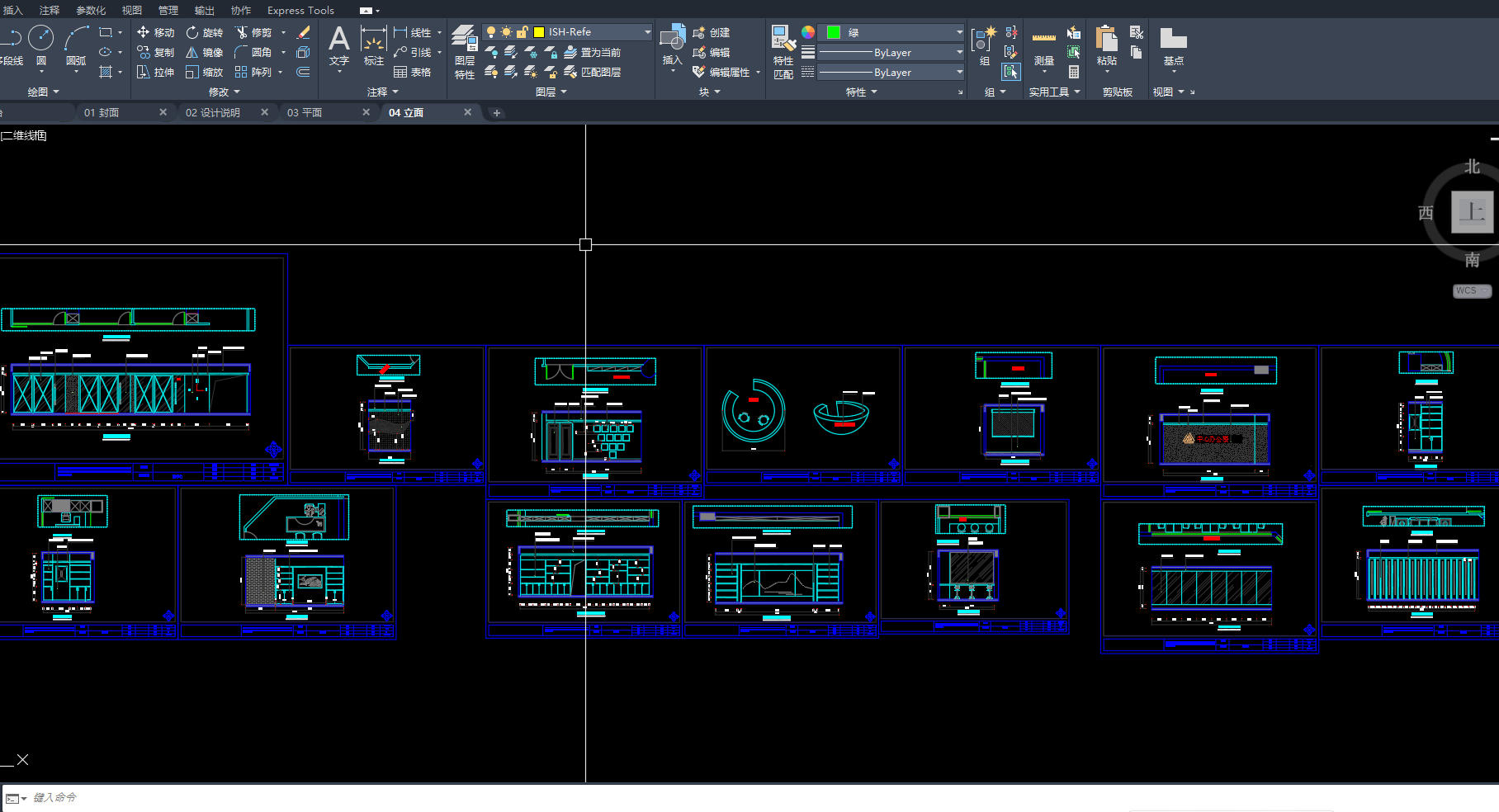Image resolution: width=1499 pixels, height=812 pixels.
Task: Toggle the lock icon on current layer
Action: point(522,32)
